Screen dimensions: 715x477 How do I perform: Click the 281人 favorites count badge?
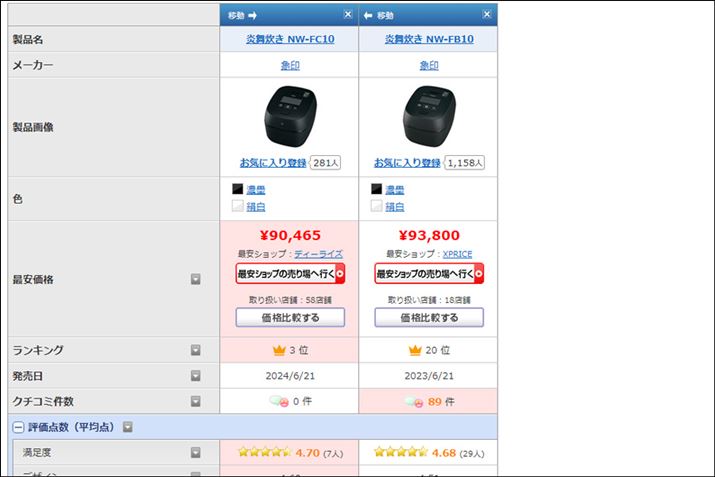[x=326, y=163]
